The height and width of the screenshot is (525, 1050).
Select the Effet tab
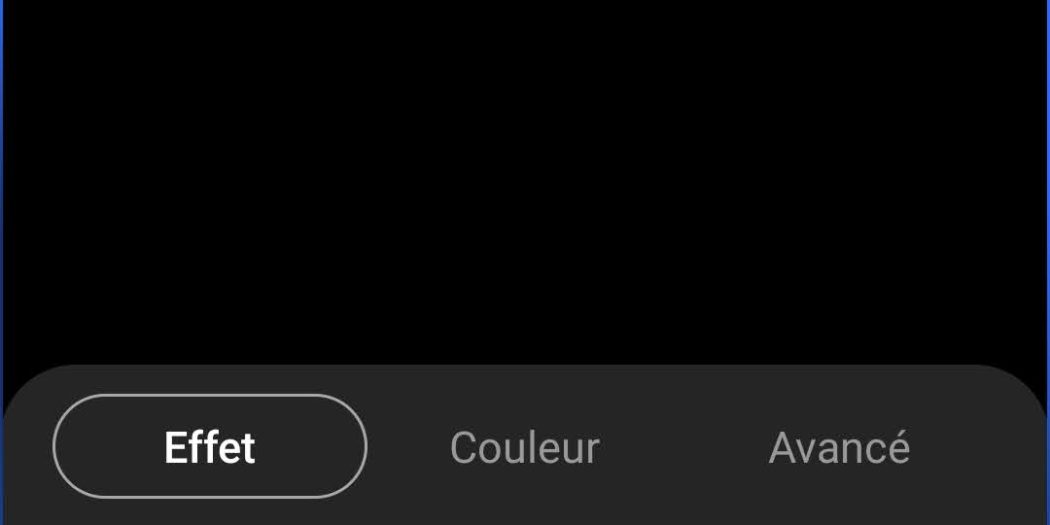click(x=210, y=446)
